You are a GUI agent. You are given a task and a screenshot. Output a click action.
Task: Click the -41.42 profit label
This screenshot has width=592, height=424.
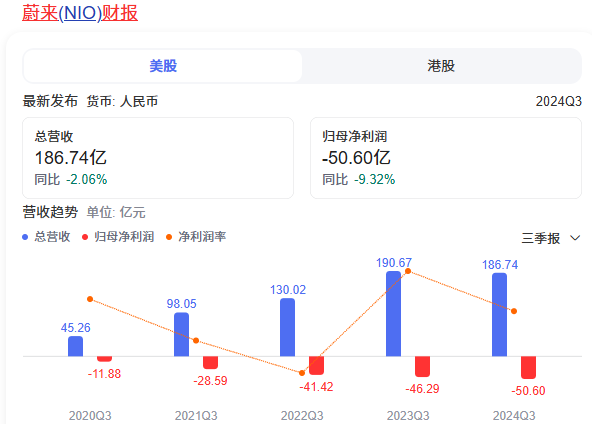pyautogui.click(x=316, y=387)
